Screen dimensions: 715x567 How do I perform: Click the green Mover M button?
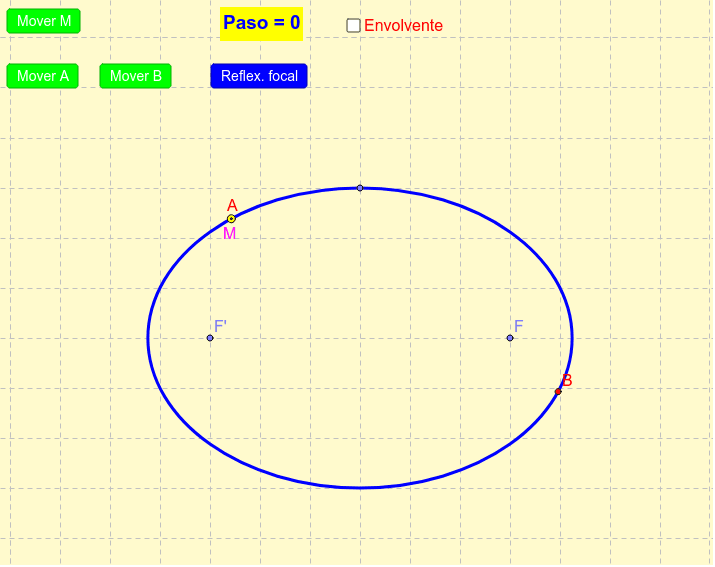[x=43, y=21]
